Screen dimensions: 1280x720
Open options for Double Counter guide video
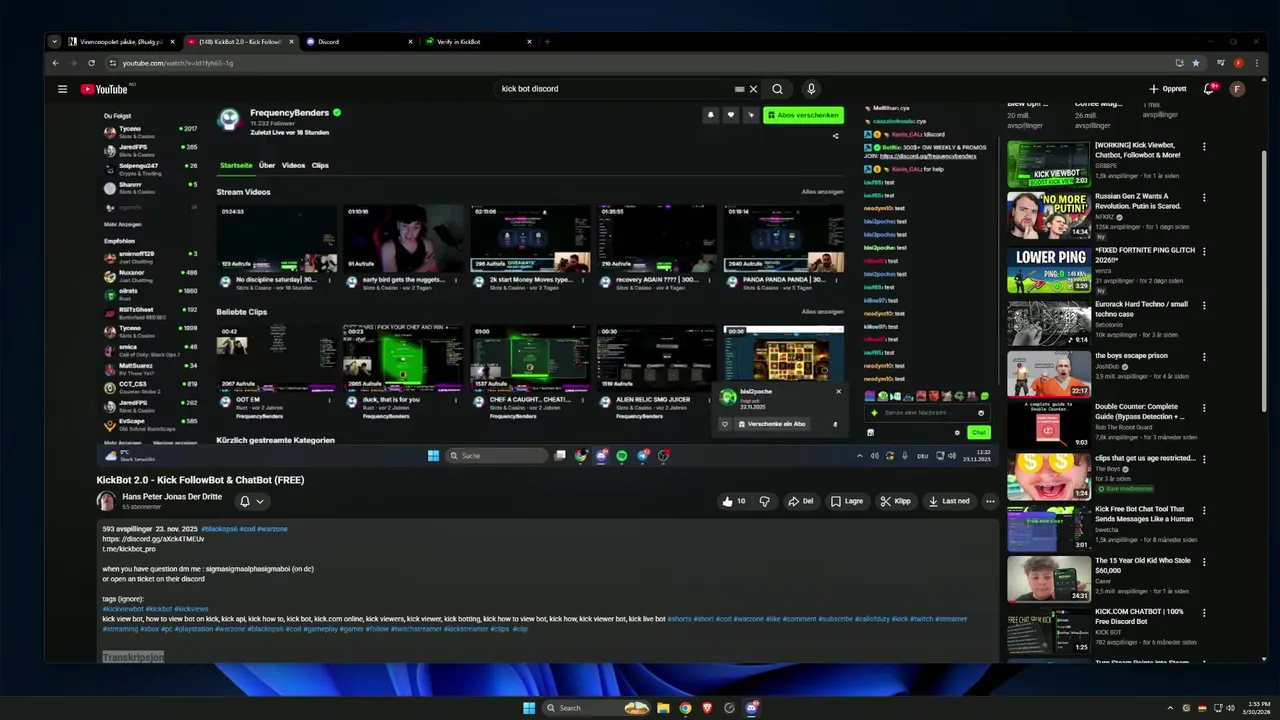(1204, 408)
